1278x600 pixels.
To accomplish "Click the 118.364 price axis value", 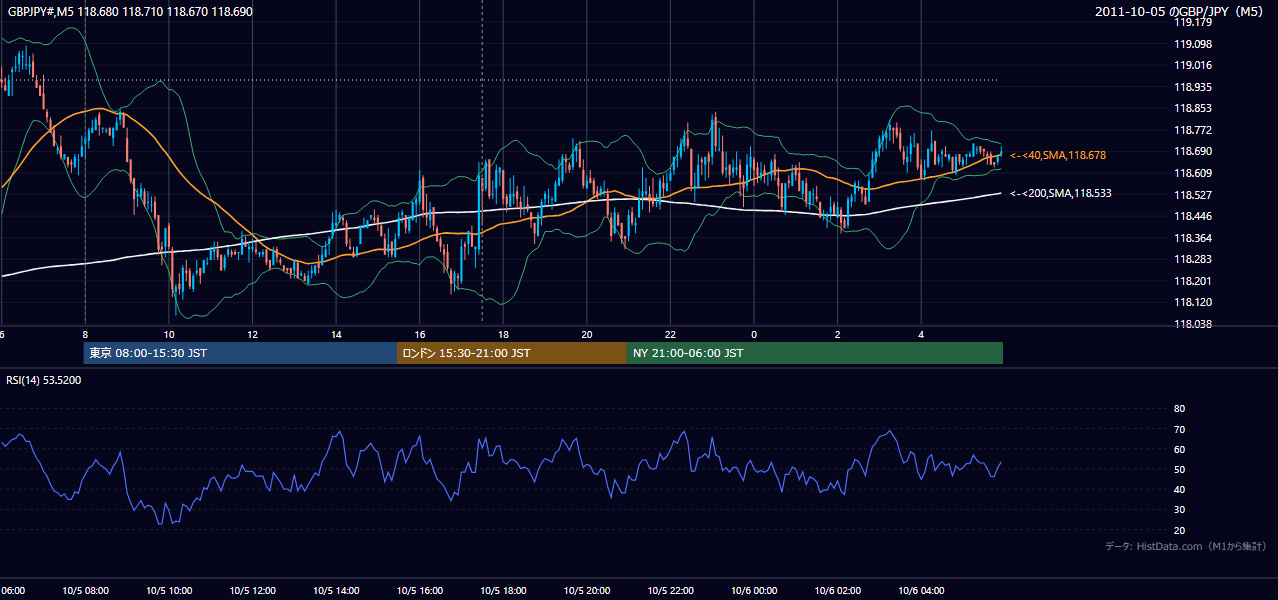I will pyautogui.click(x=1192, y=238).
